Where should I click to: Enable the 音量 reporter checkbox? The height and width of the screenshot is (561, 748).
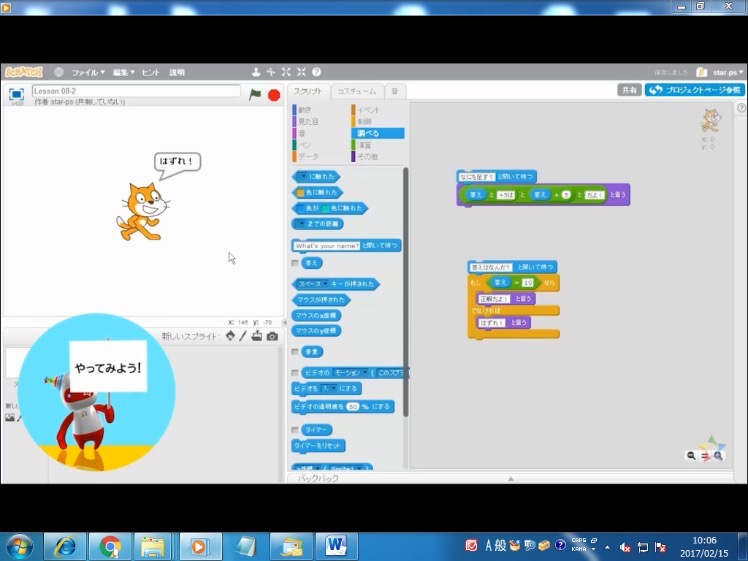coord(295,352)
